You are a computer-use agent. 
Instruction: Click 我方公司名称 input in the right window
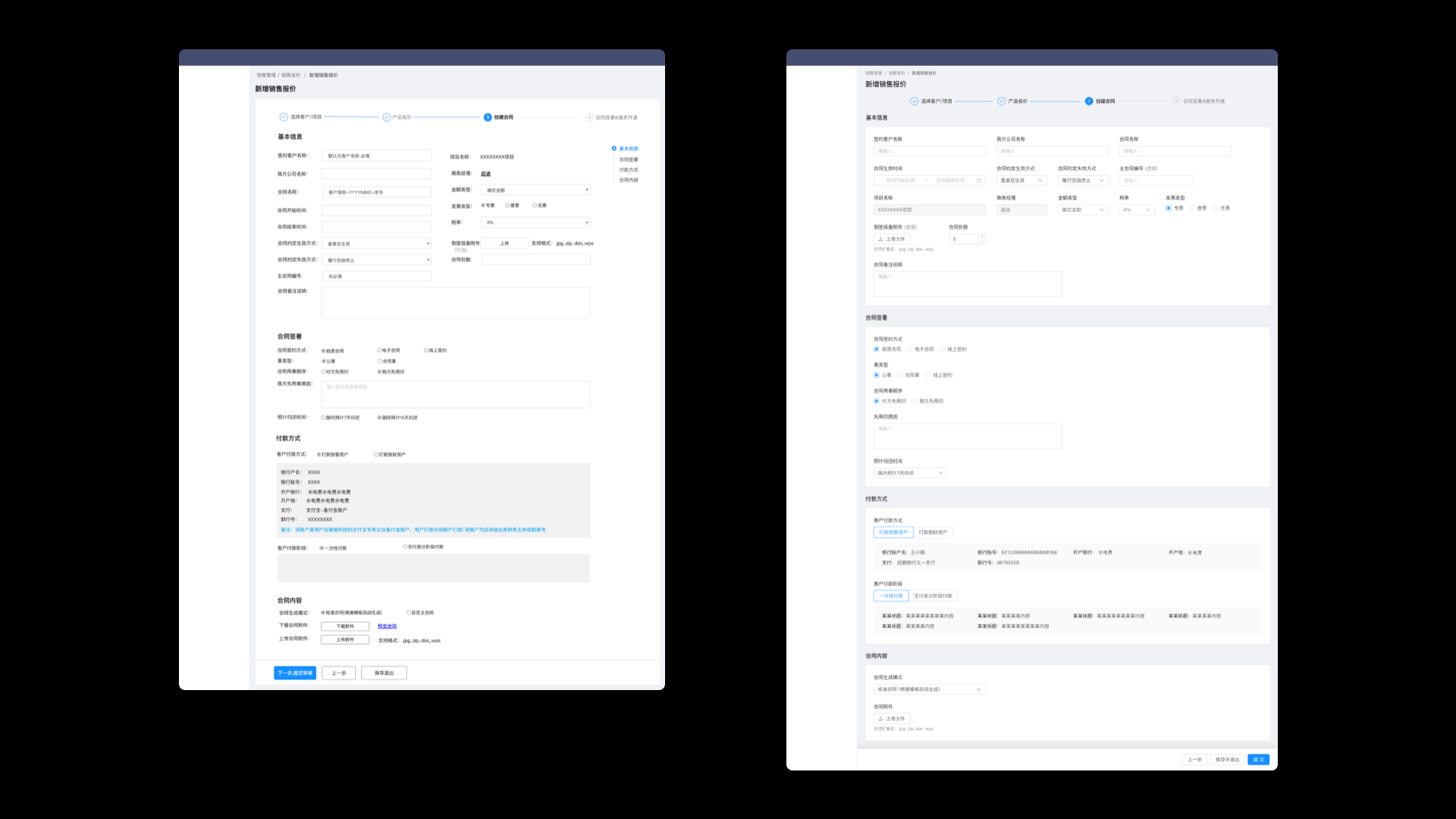point(1052,151)
